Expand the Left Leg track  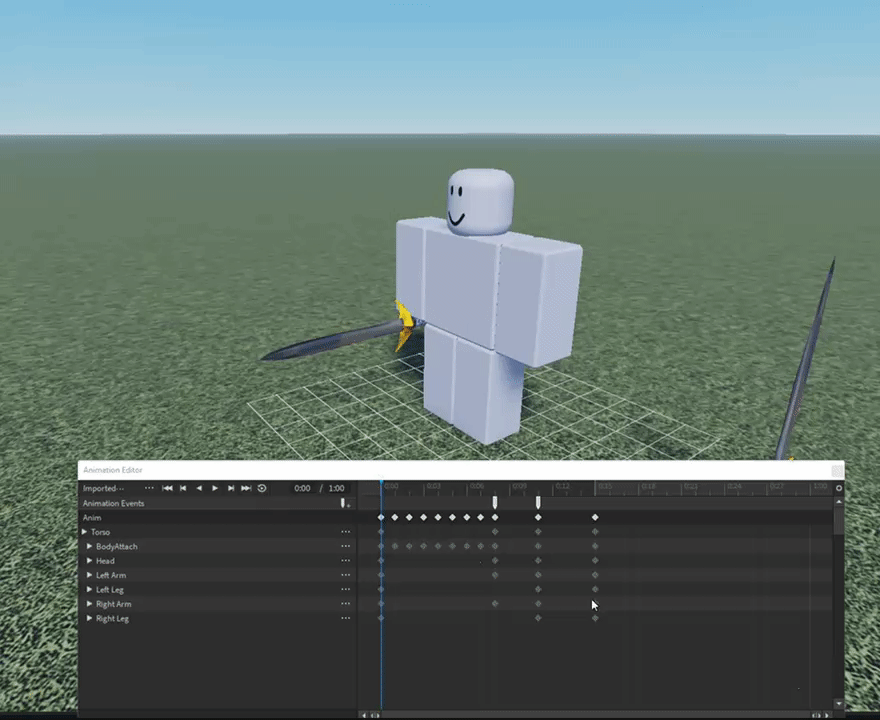pos(89,589)
